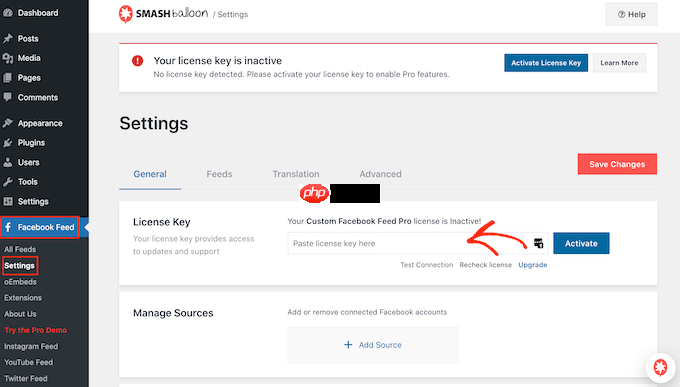
Task: Click the Upgrade link
Action: pyautogui.click(x=533, y=265)
